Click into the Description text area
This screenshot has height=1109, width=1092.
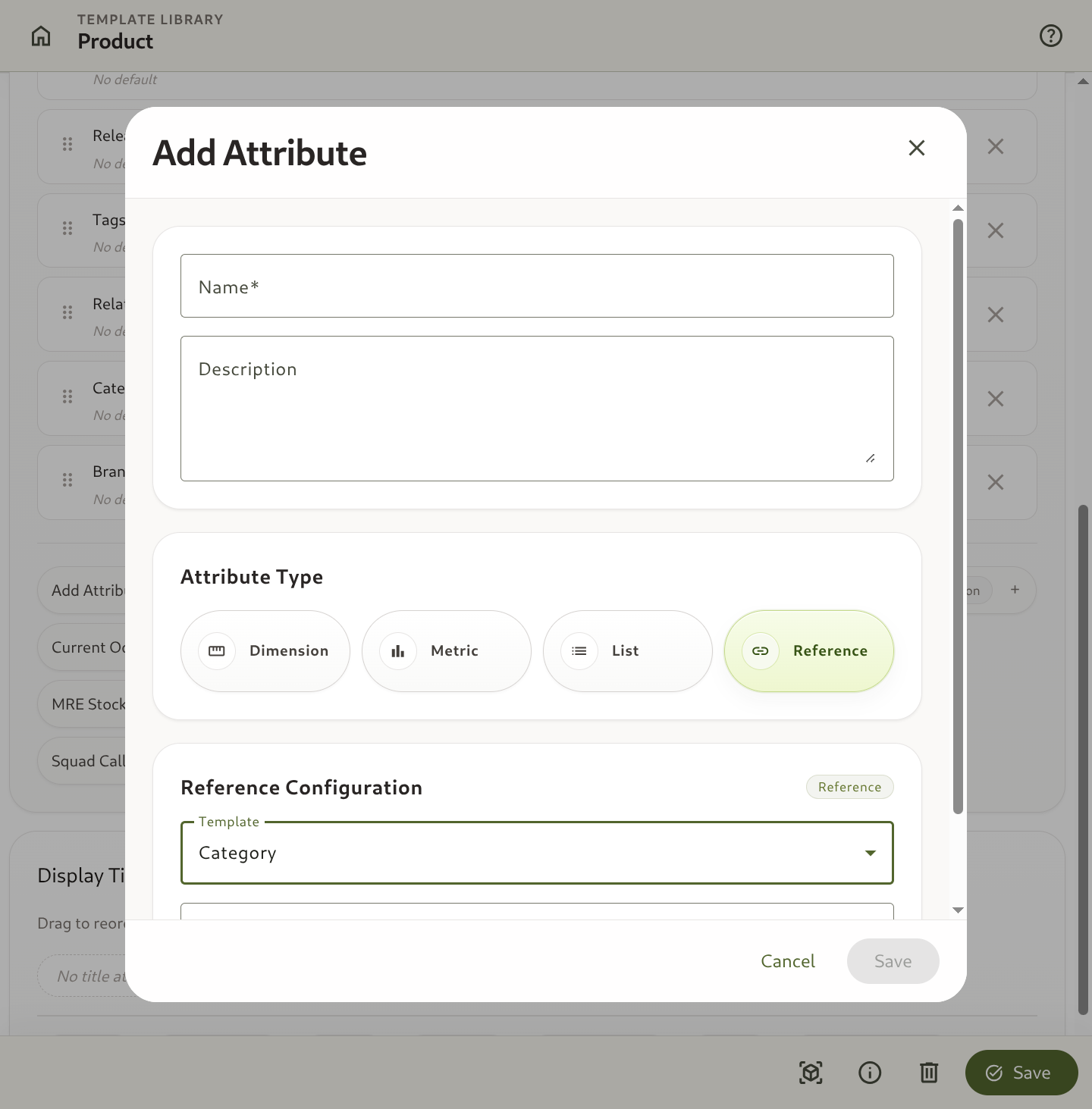(x=537, y=409)
